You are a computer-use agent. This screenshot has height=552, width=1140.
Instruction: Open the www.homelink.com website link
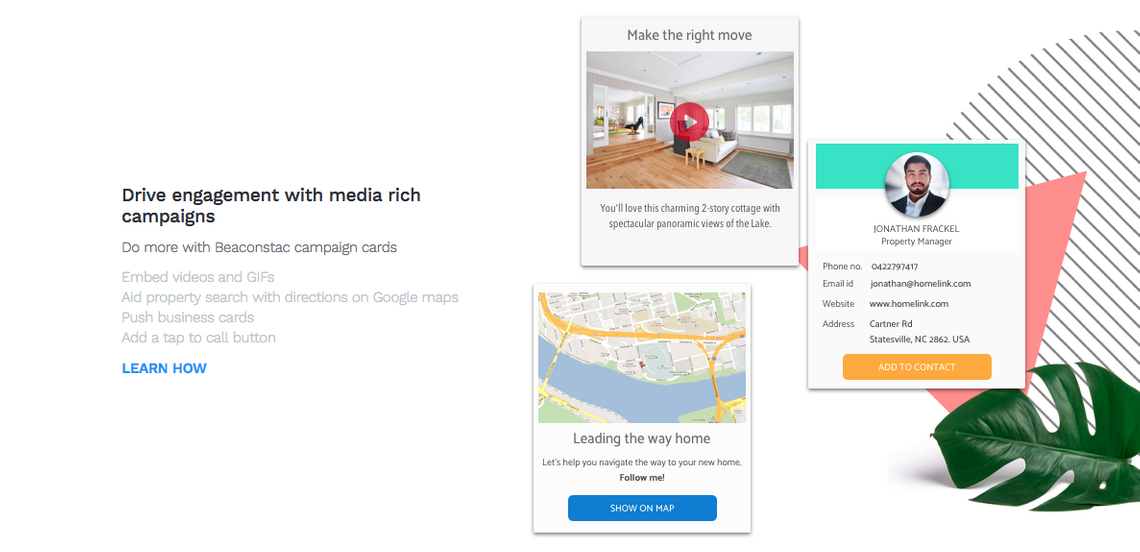point(908,304)
